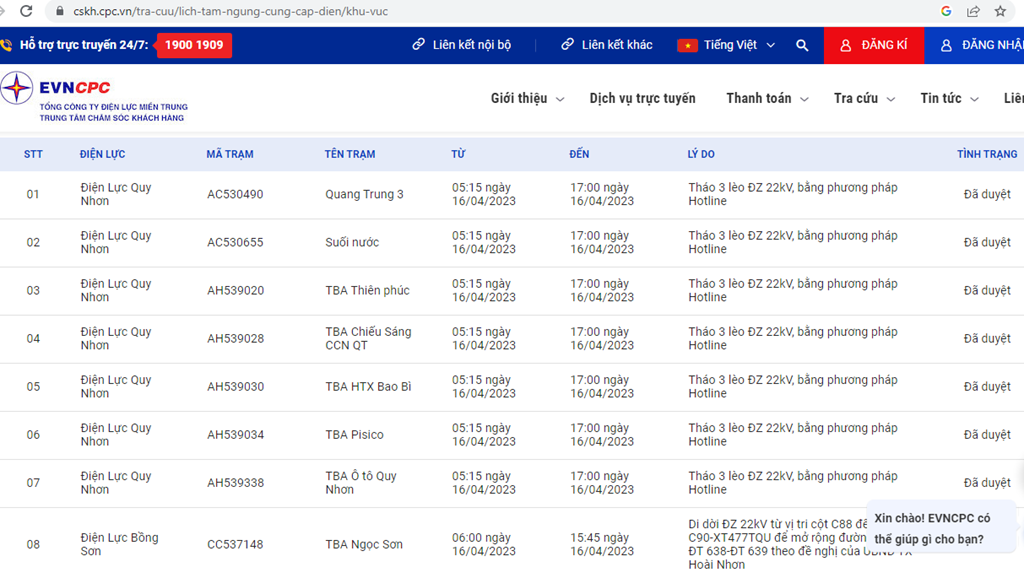The height and width of the screenshot is (578, 1024).
Task: Open the Google icon in address bar
Action: coord(946,11)
